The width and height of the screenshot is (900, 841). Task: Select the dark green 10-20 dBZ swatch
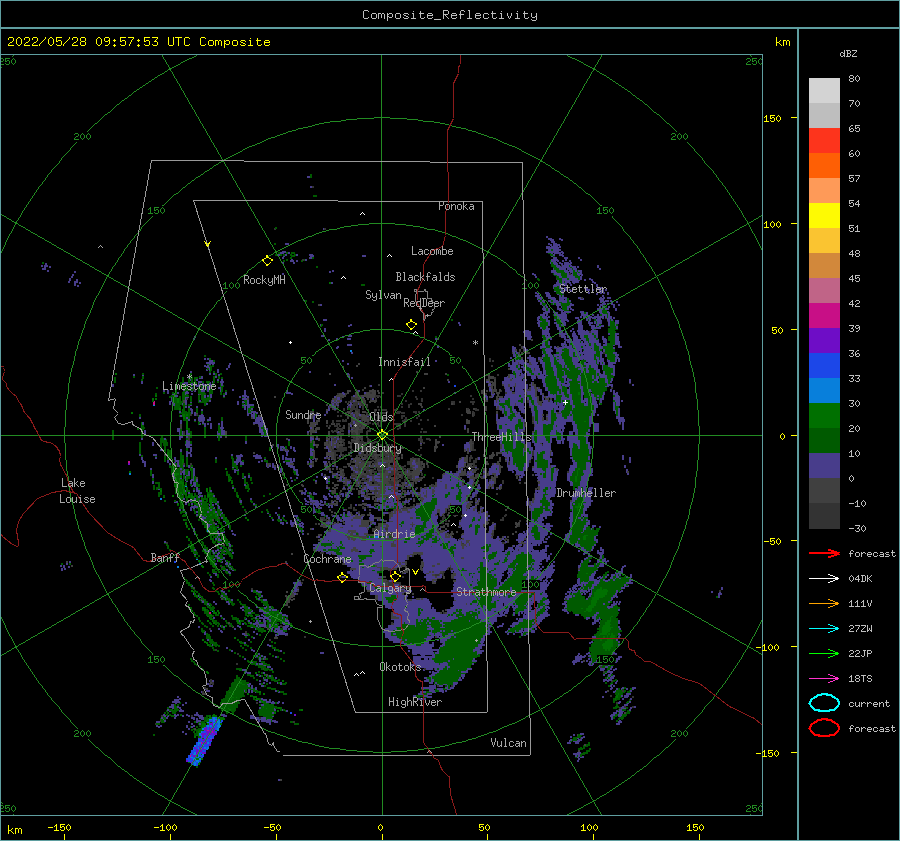coord(824,441)
